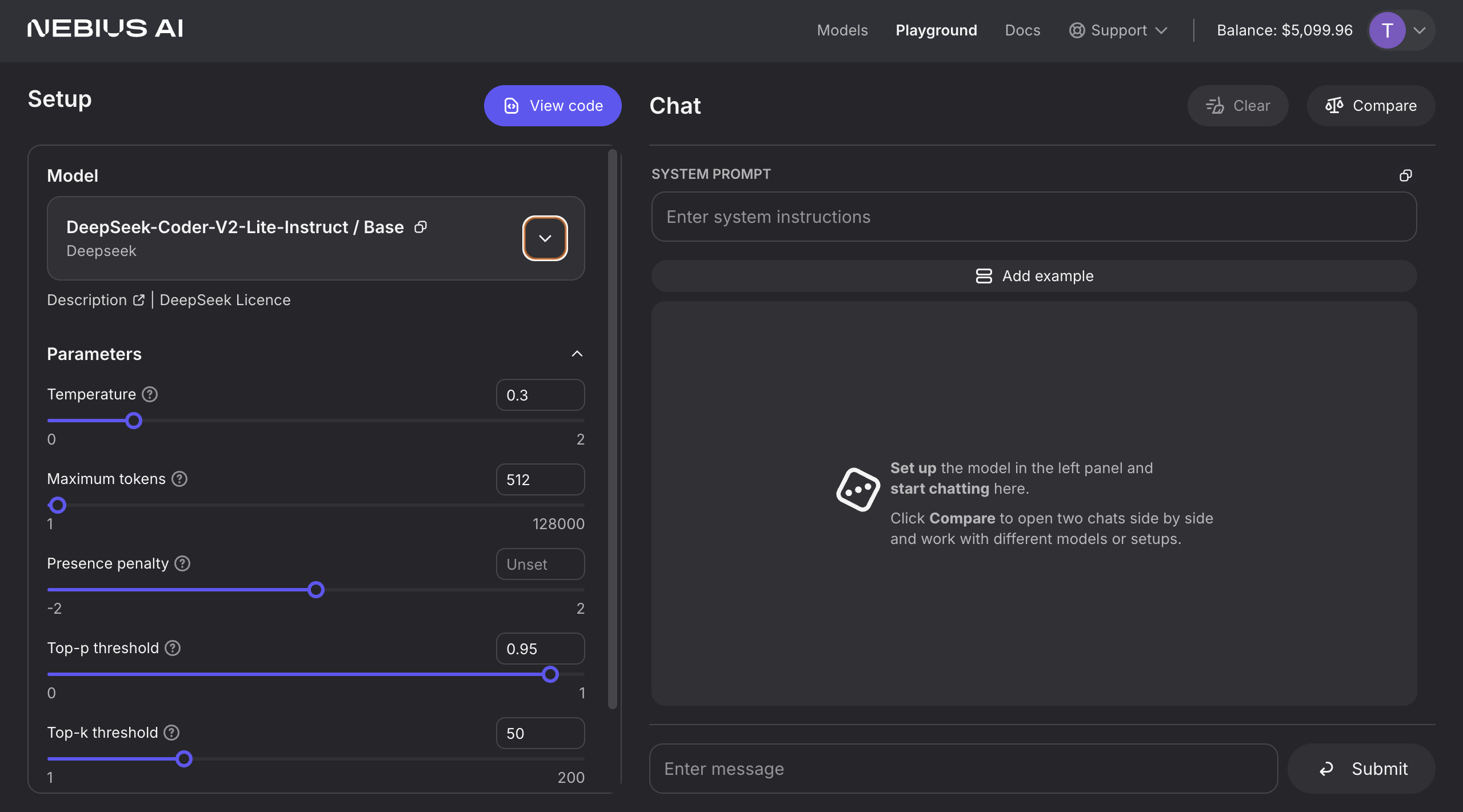
Task: Click the Enter message input field
Action: (963, 769)
